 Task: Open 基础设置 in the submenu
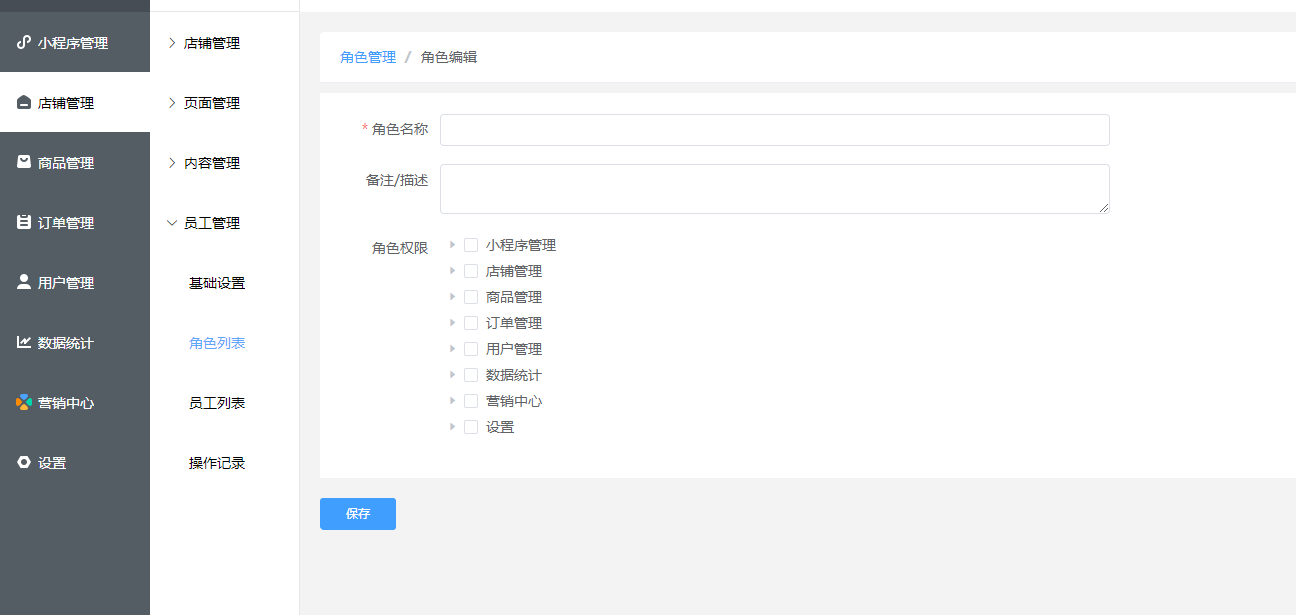(217, 283)
